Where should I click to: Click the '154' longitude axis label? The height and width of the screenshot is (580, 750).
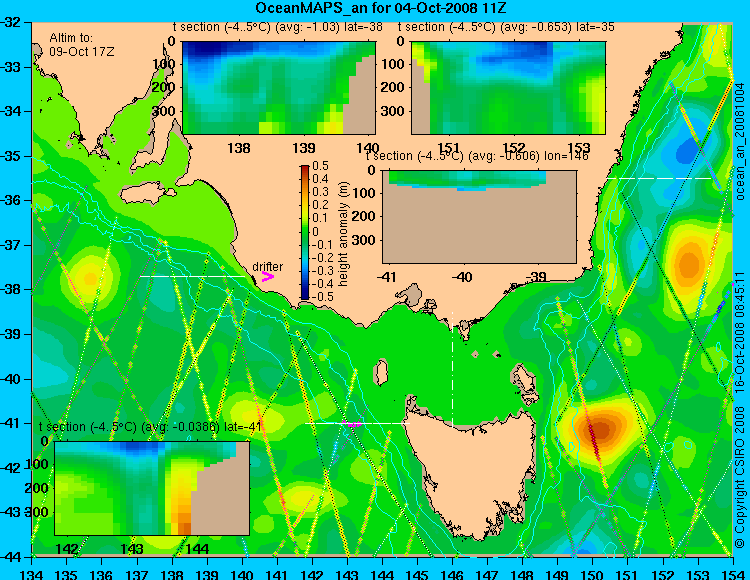pyautogui.click(x=732, y=573)
